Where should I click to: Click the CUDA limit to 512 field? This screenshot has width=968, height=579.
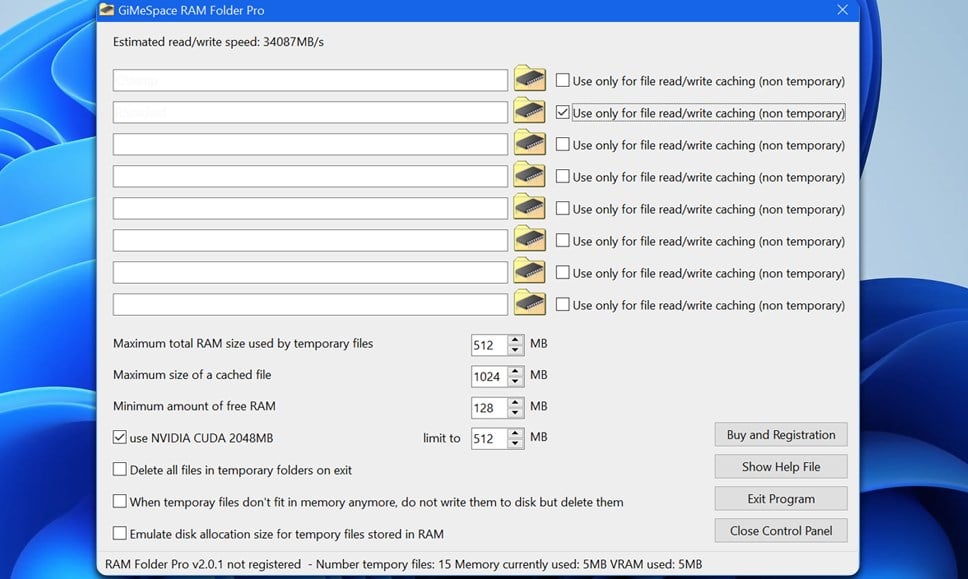[x=490, y=439]
